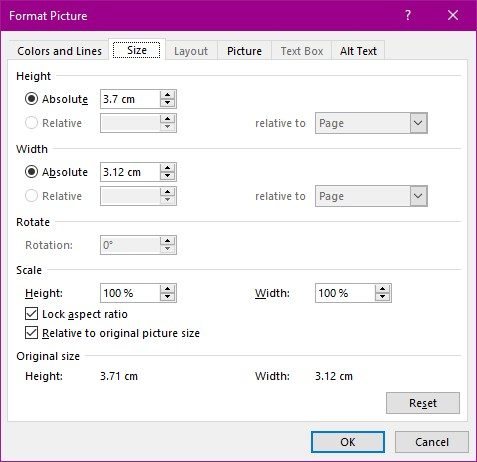
Task: Open the Alt Text tab
Action: pos(358,51)
